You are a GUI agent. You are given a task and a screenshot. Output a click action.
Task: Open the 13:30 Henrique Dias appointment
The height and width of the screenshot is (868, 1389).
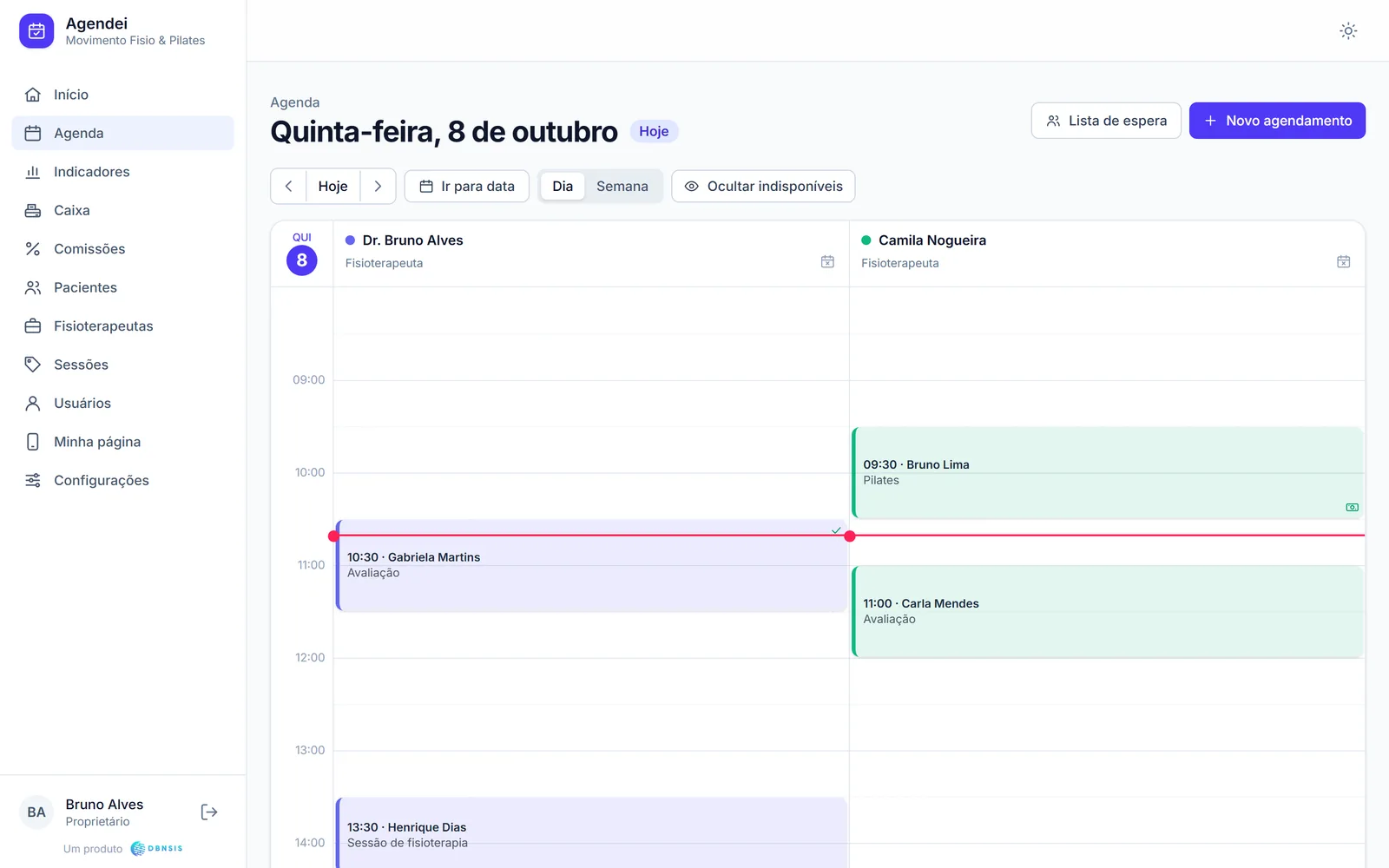pos(592,833)
